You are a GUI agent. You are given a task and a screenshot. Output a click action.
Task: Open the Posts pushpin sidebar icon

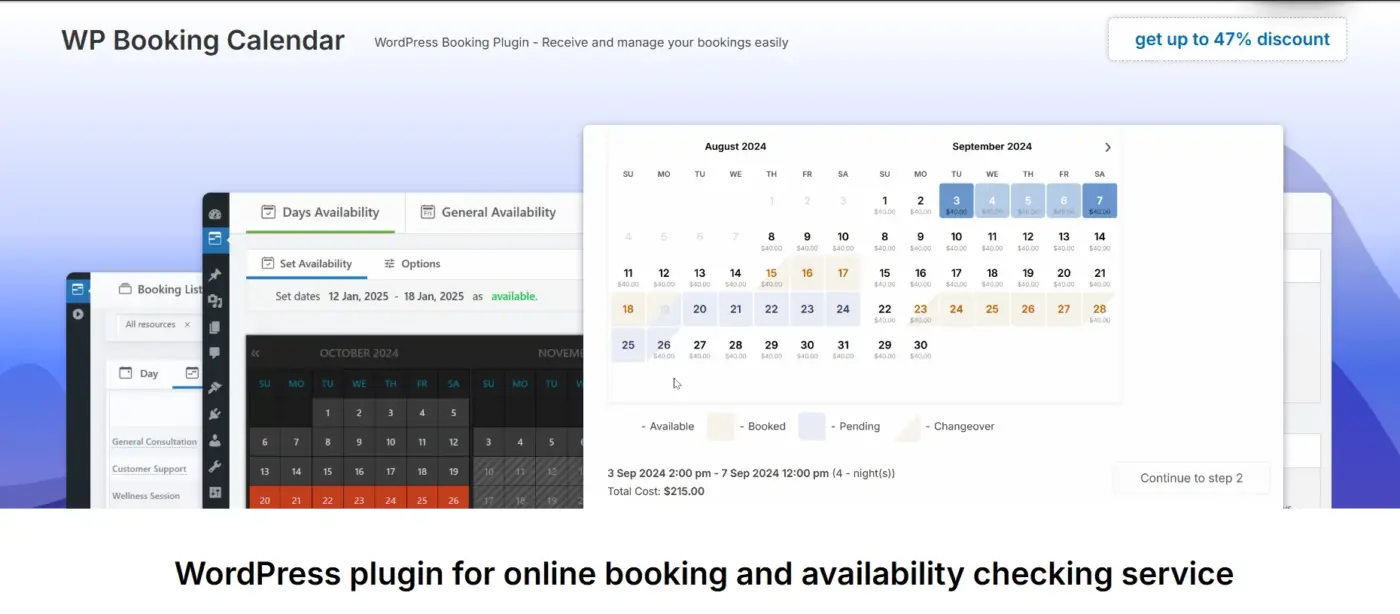point(215,275)
